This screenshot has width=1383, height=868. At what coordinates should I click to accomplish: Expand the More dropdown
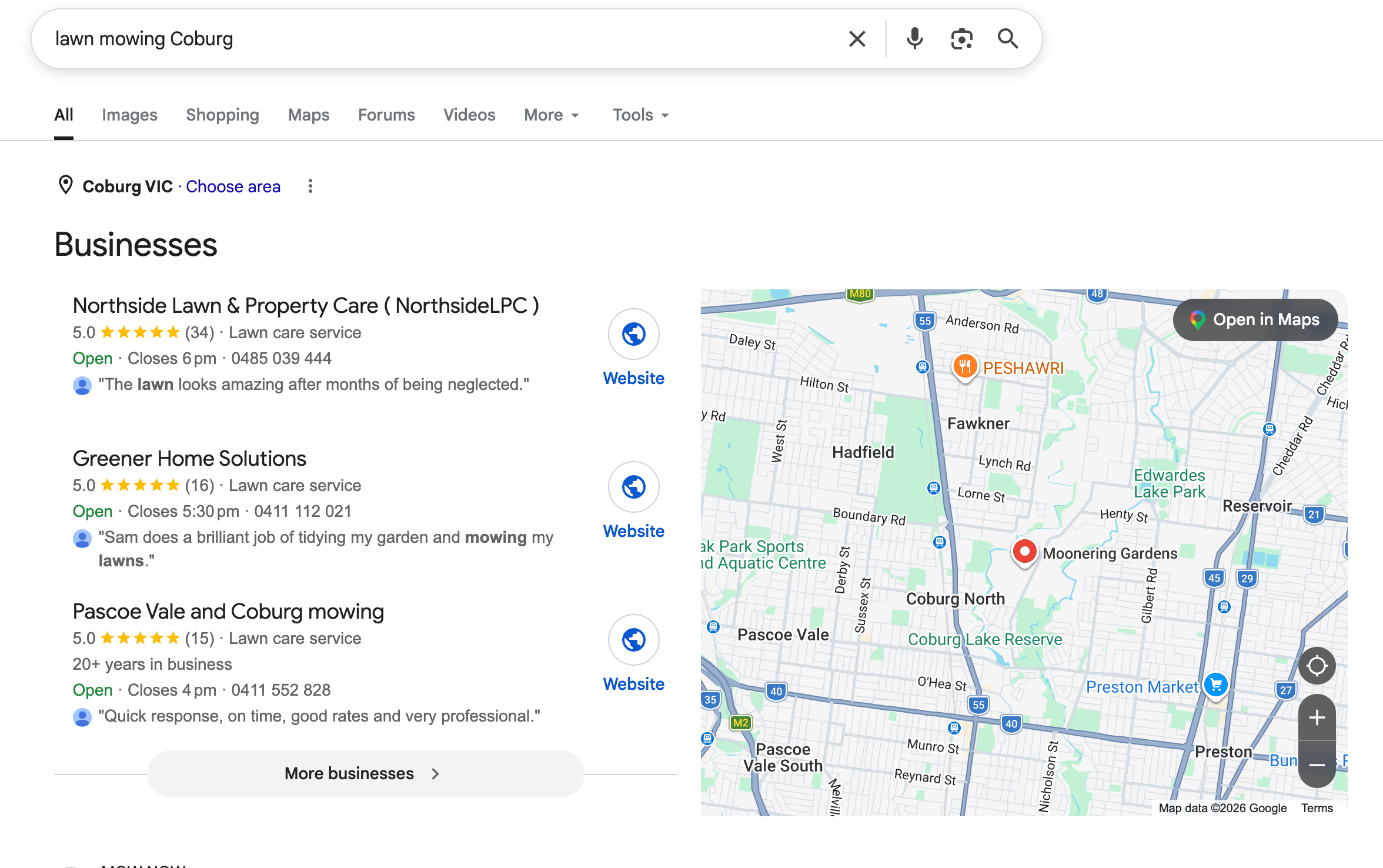tap(552, 115)
